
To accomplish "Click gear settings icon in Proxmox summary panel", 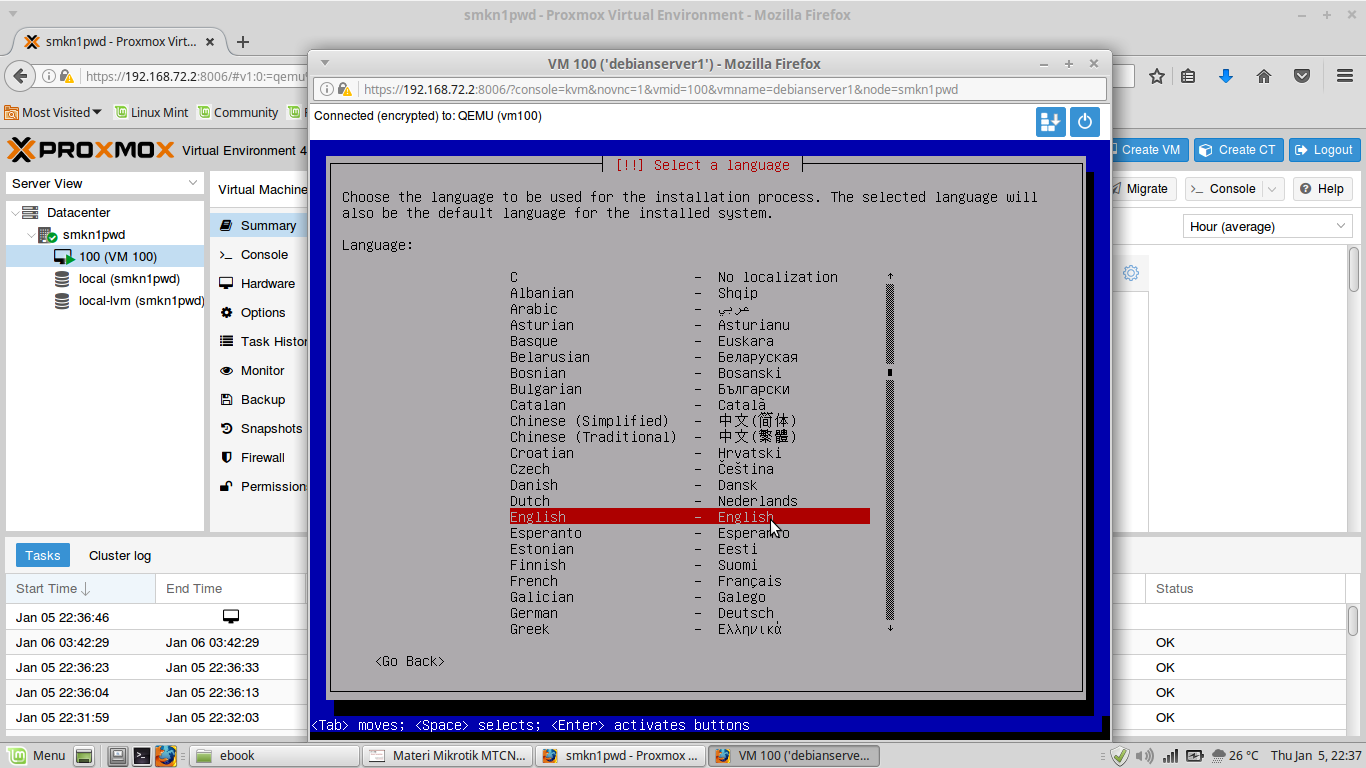I will pyautogui.click(x=1131, y=273).
